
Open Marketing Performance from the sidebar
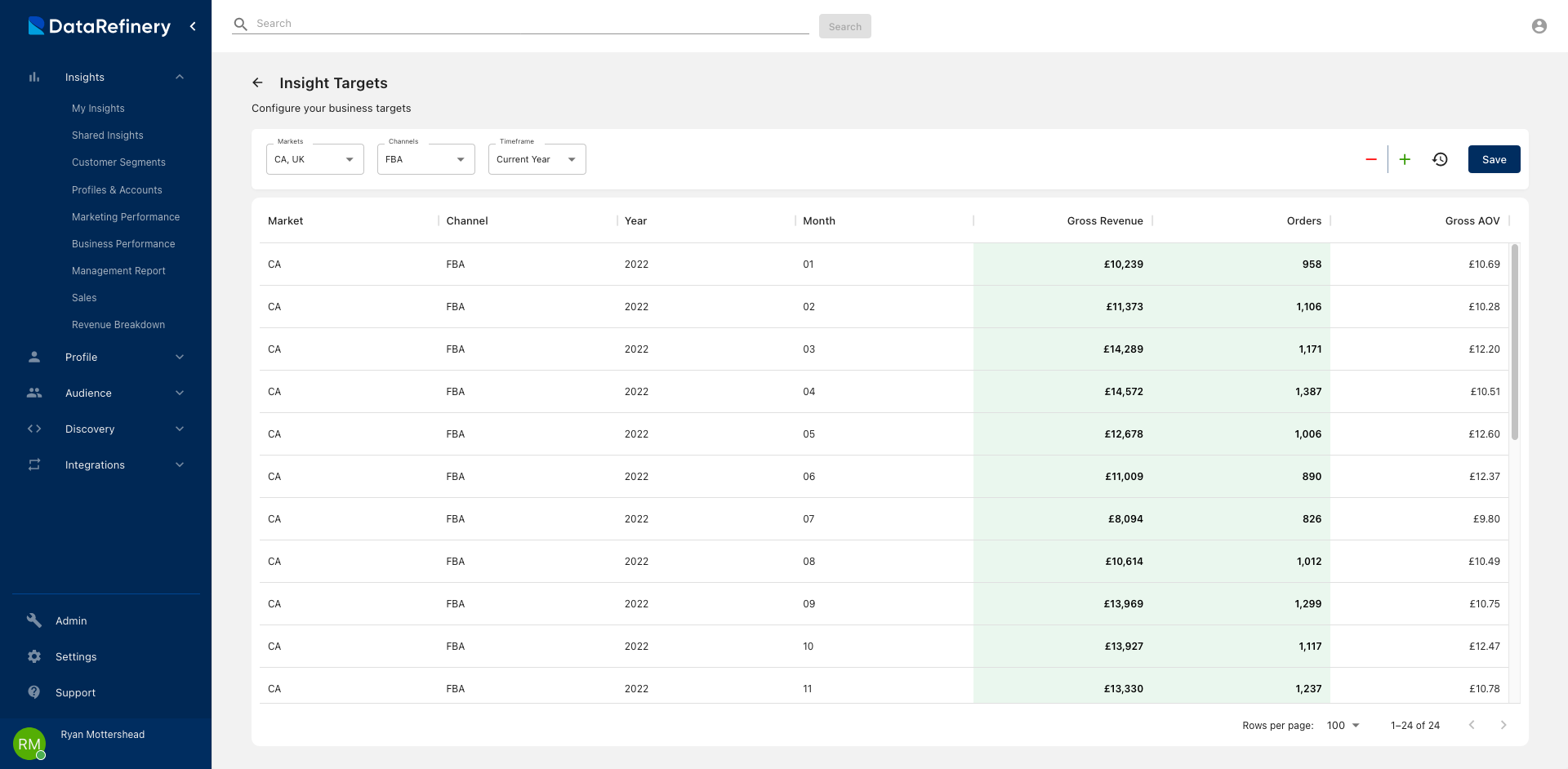pos(126,216)
